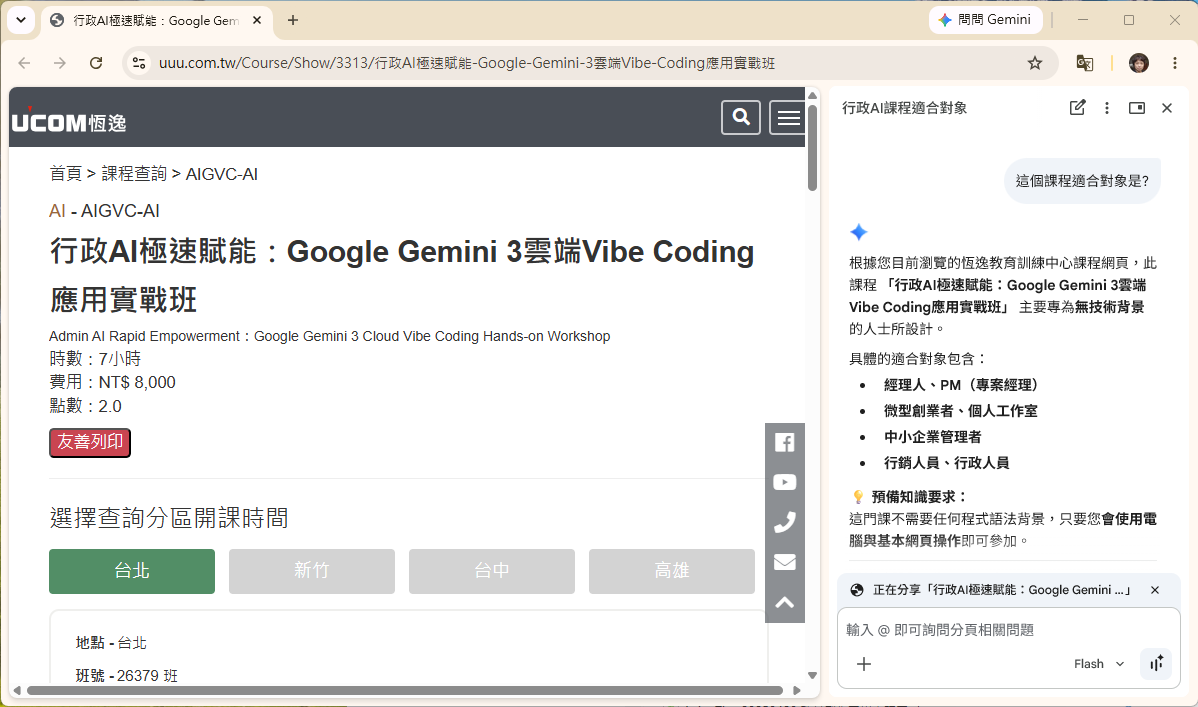Stop sharing the 行政AI極速賦能 tab
1198x707 pixels.
pyautogui.click(x=1154, y=590)
